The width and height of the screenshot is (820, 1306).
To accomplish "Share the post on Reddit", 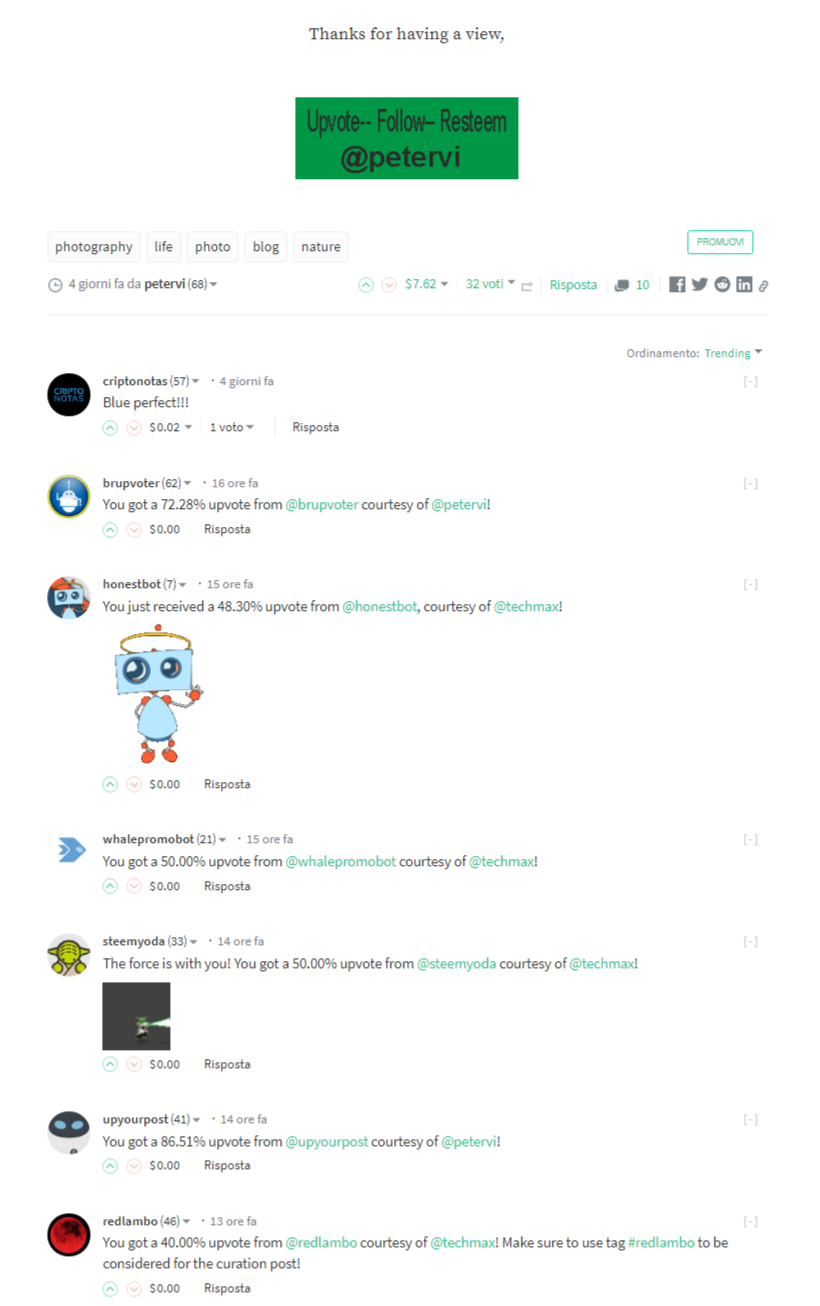I will pos(722,285).
